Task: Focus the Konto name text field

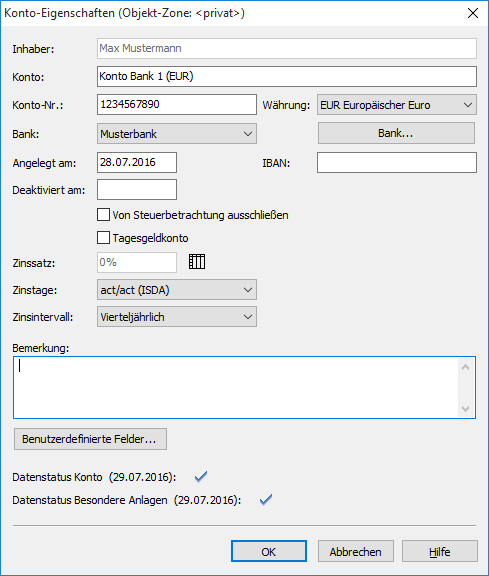Action: [287, 76]
